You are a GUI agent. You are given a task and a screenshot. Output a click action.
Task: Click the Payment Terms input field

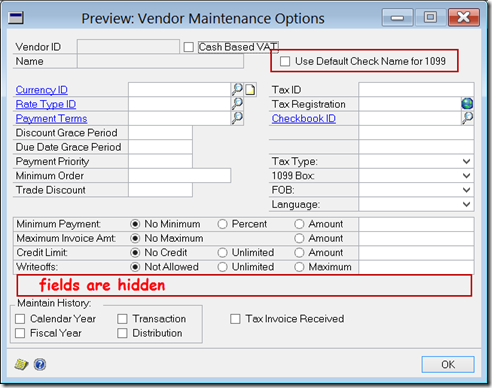pos(179,118)
